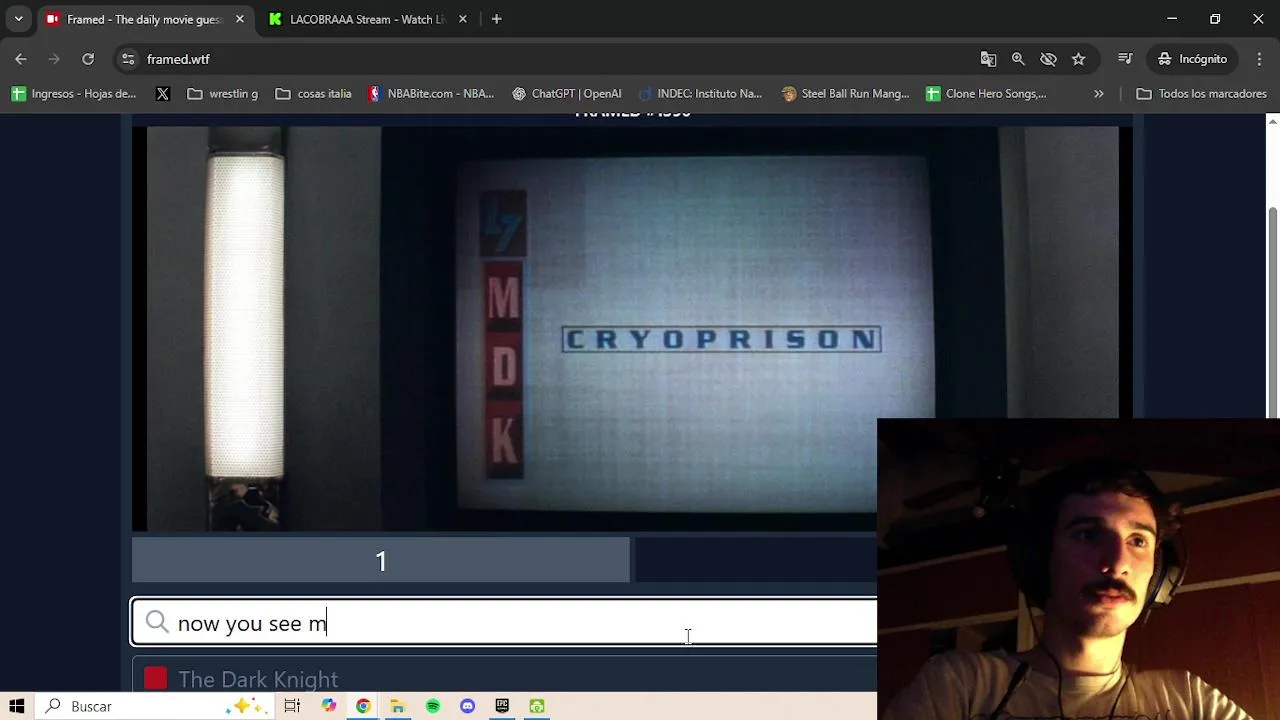Click the crossed-out eye tracking protection icon

(x=1048, y=59)
